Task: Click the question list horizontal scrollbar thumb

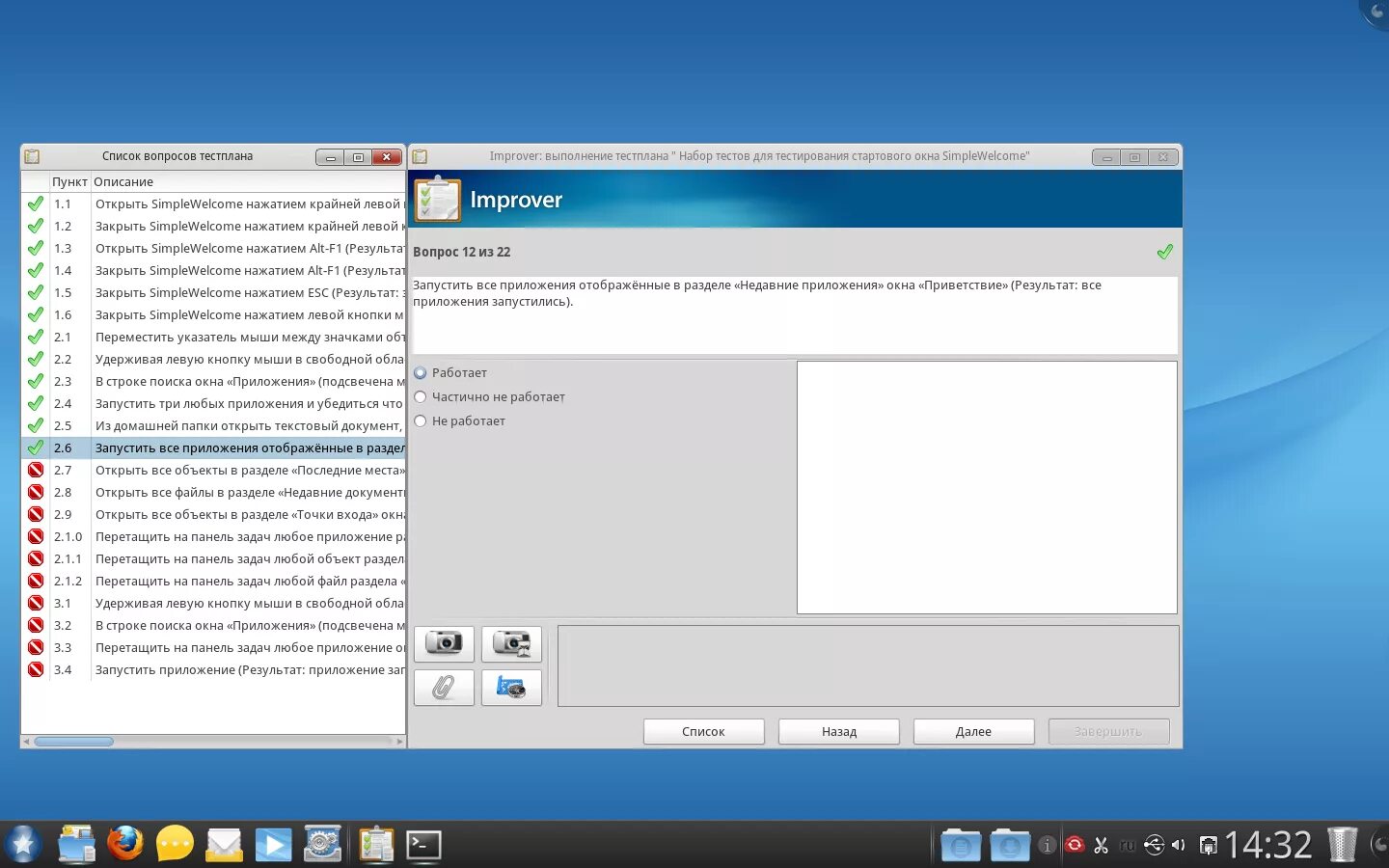Action: 73,742
